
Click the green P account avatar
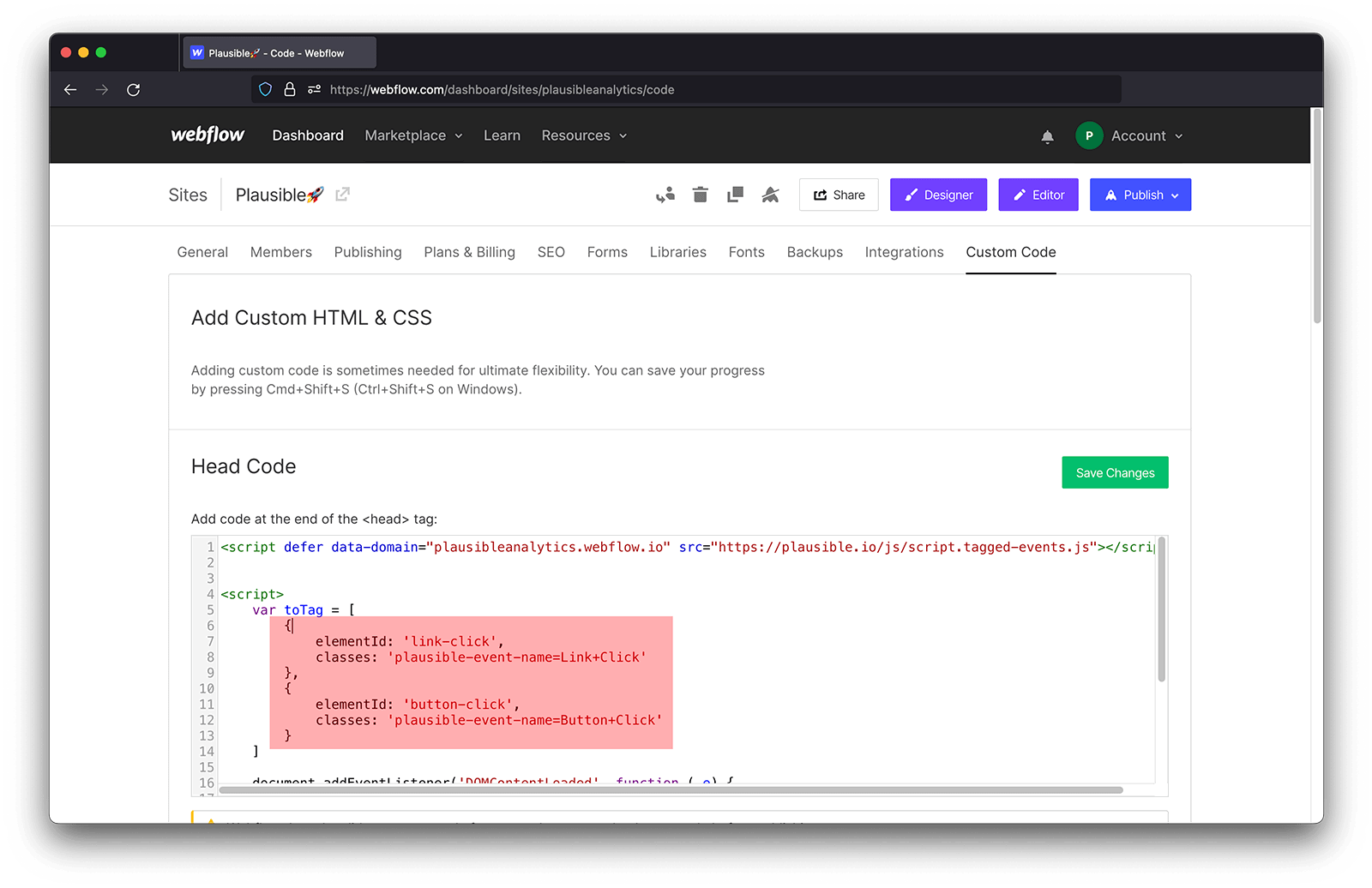pos(1089,135)
